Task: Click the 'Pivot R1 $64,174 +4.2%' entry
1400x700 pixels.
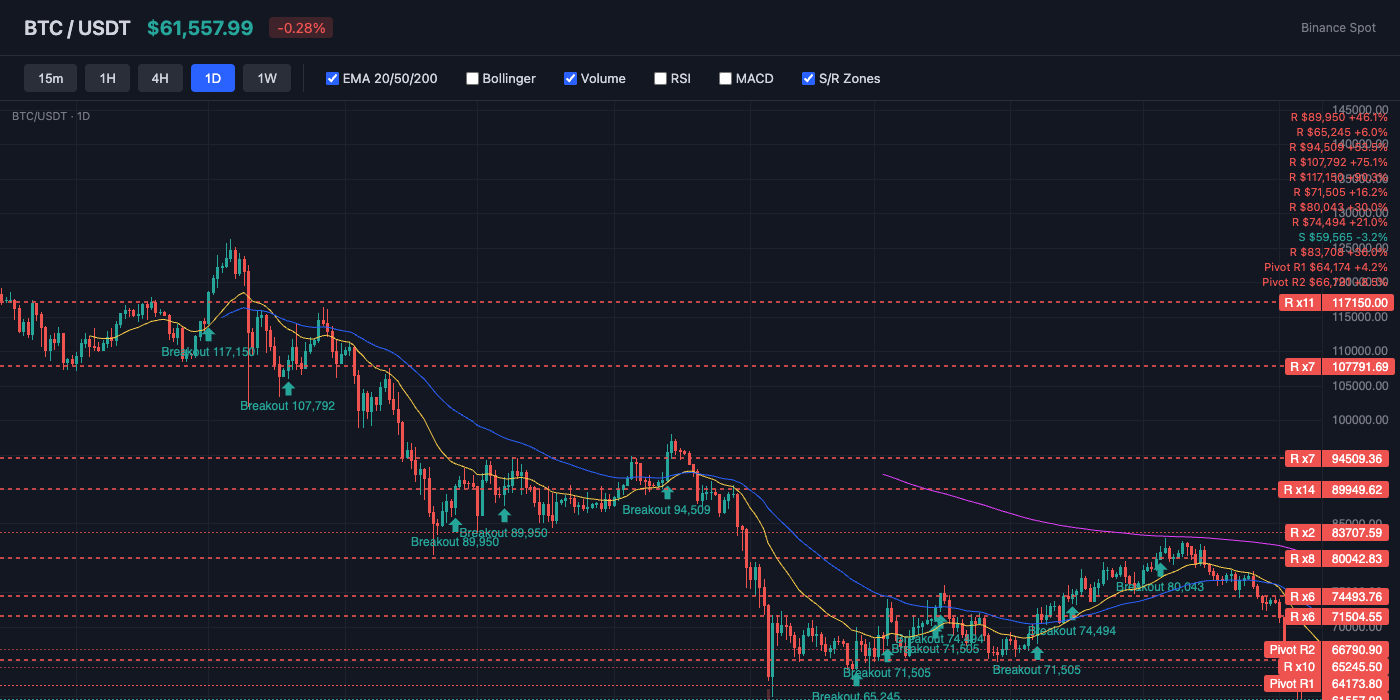Action: 1326,267
